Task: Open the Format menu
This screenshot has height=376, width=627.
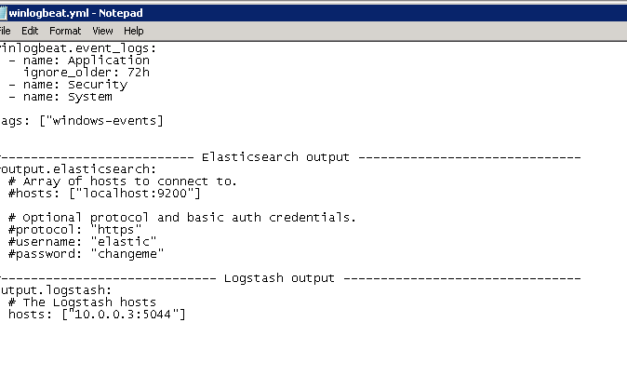Action: tap(65, 31)
